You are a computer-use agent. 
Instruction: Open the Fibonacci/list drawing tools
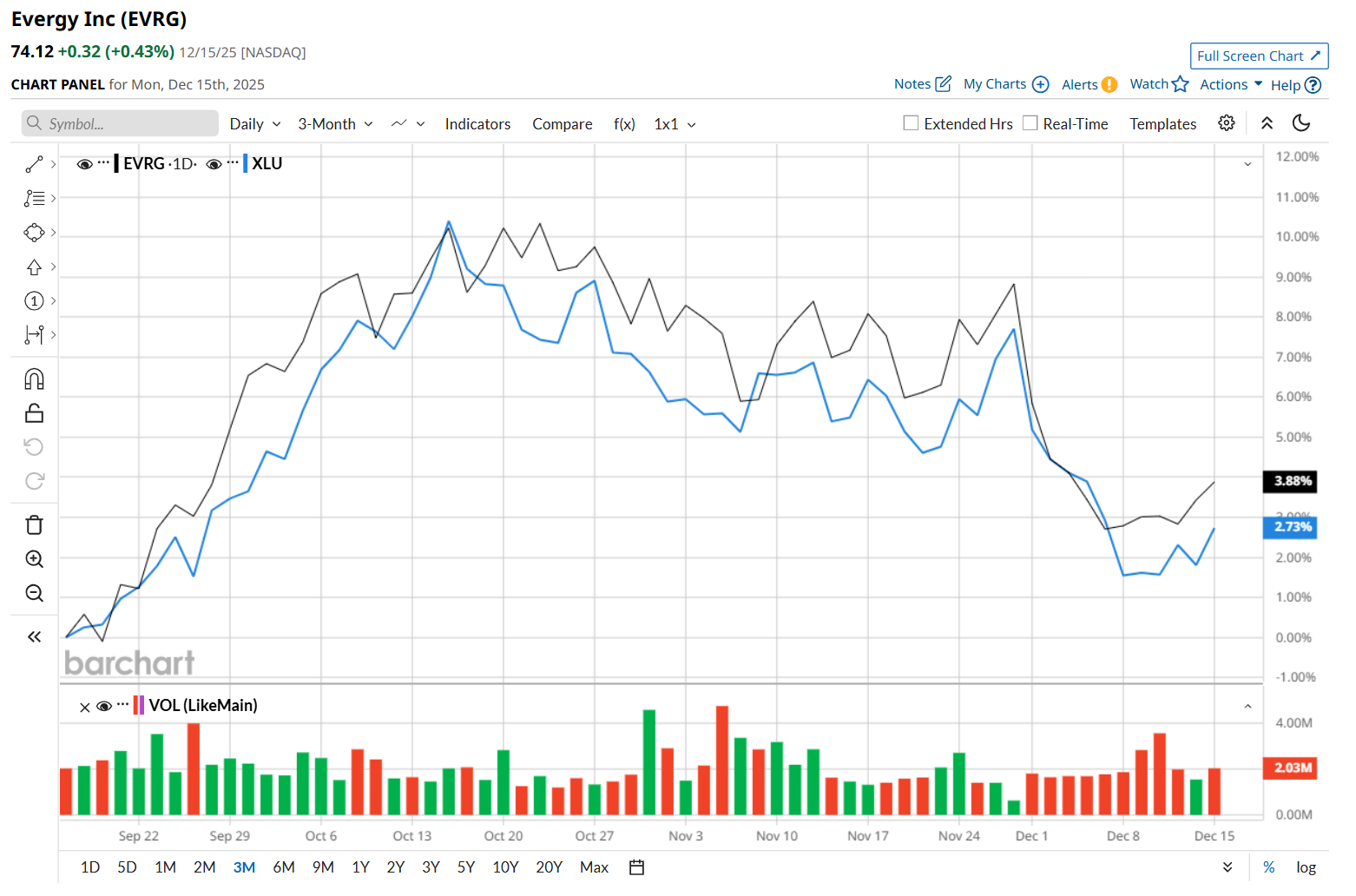pyautogui.click(x=34, y=198)
